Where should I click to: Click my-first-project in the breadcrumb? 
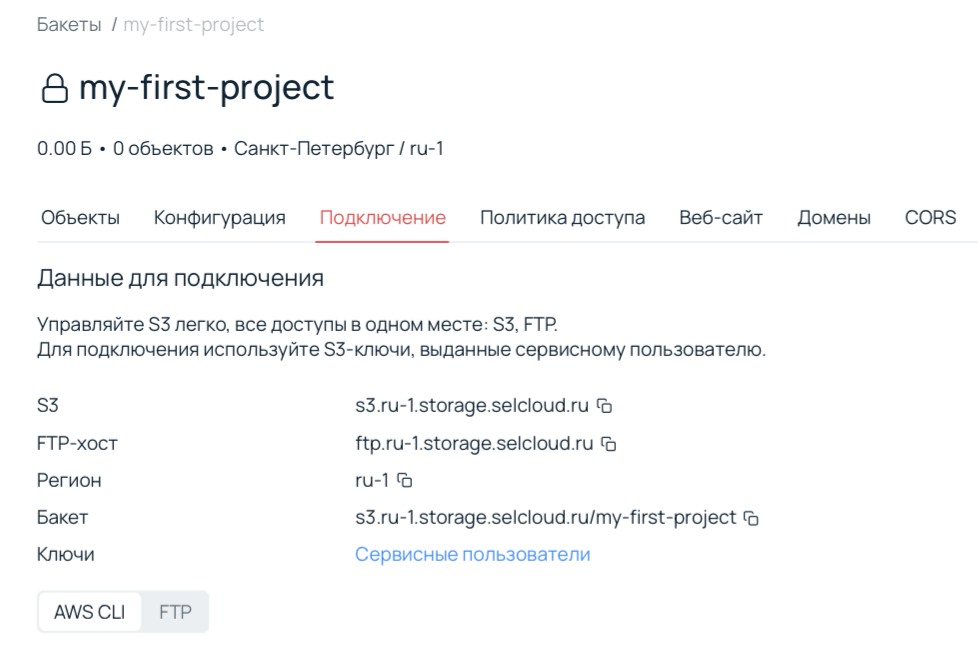tap(193, 25)
